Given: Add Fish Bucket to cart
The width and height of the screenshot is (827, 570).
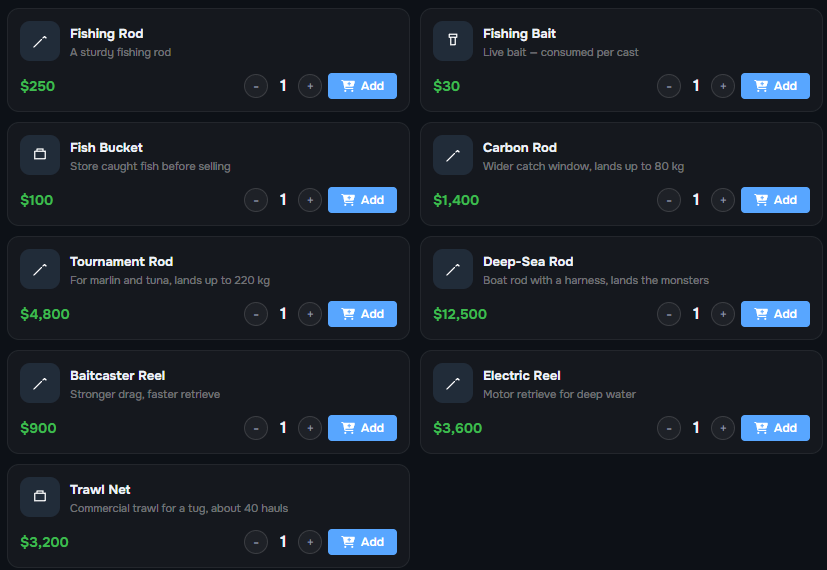Looking at the screenshot, I should click(x=362, y=200).
